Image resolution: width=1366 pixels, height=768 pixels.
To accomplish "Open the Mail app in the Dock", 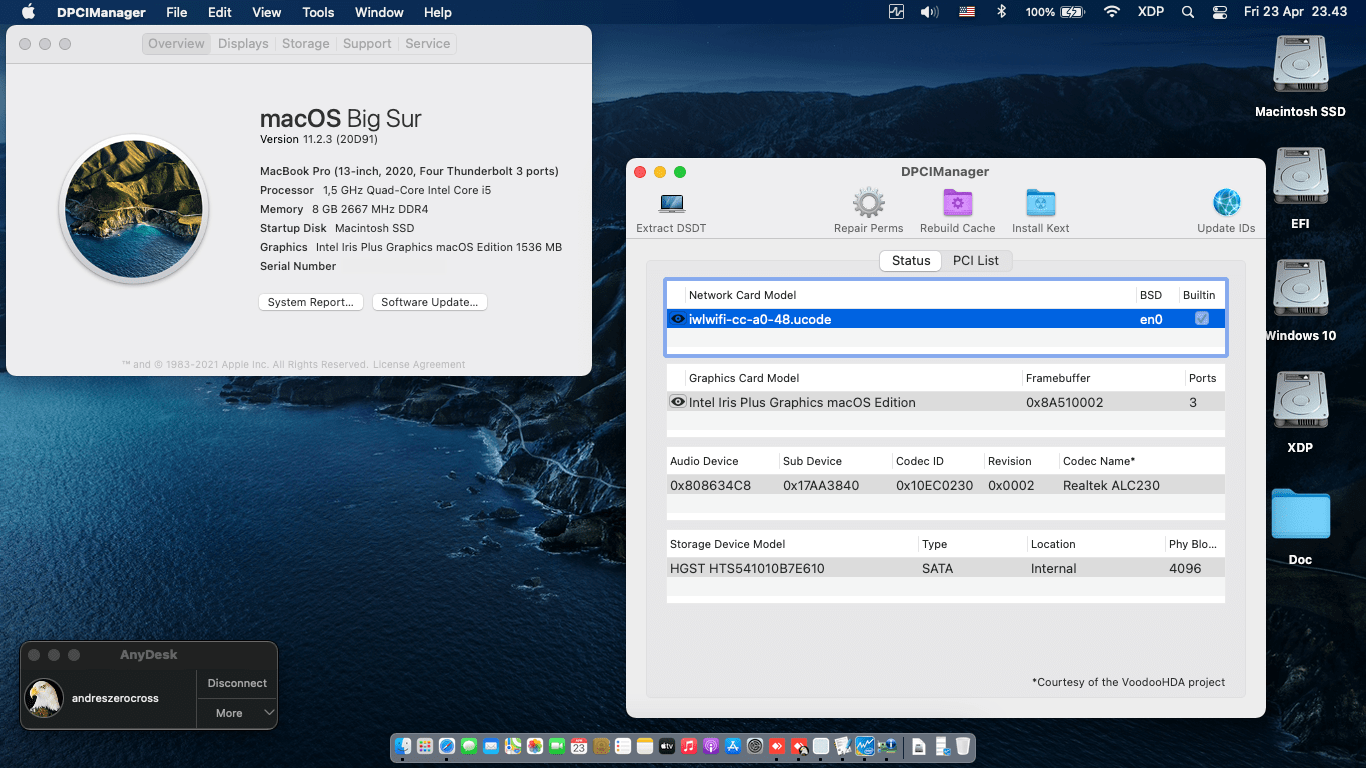I will (x=491, y=746).
